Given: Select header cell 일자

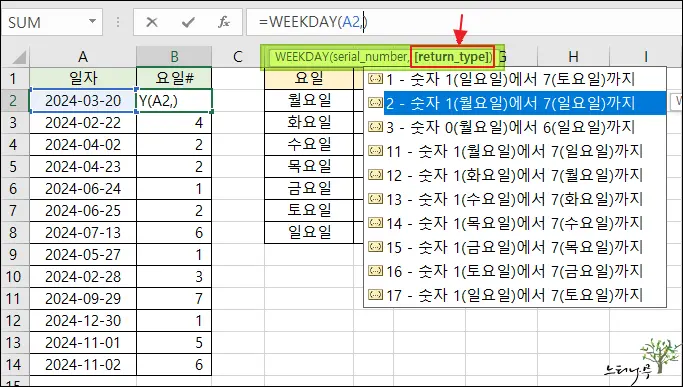Looking at the screenshot, I should click(x=83, y=78).
